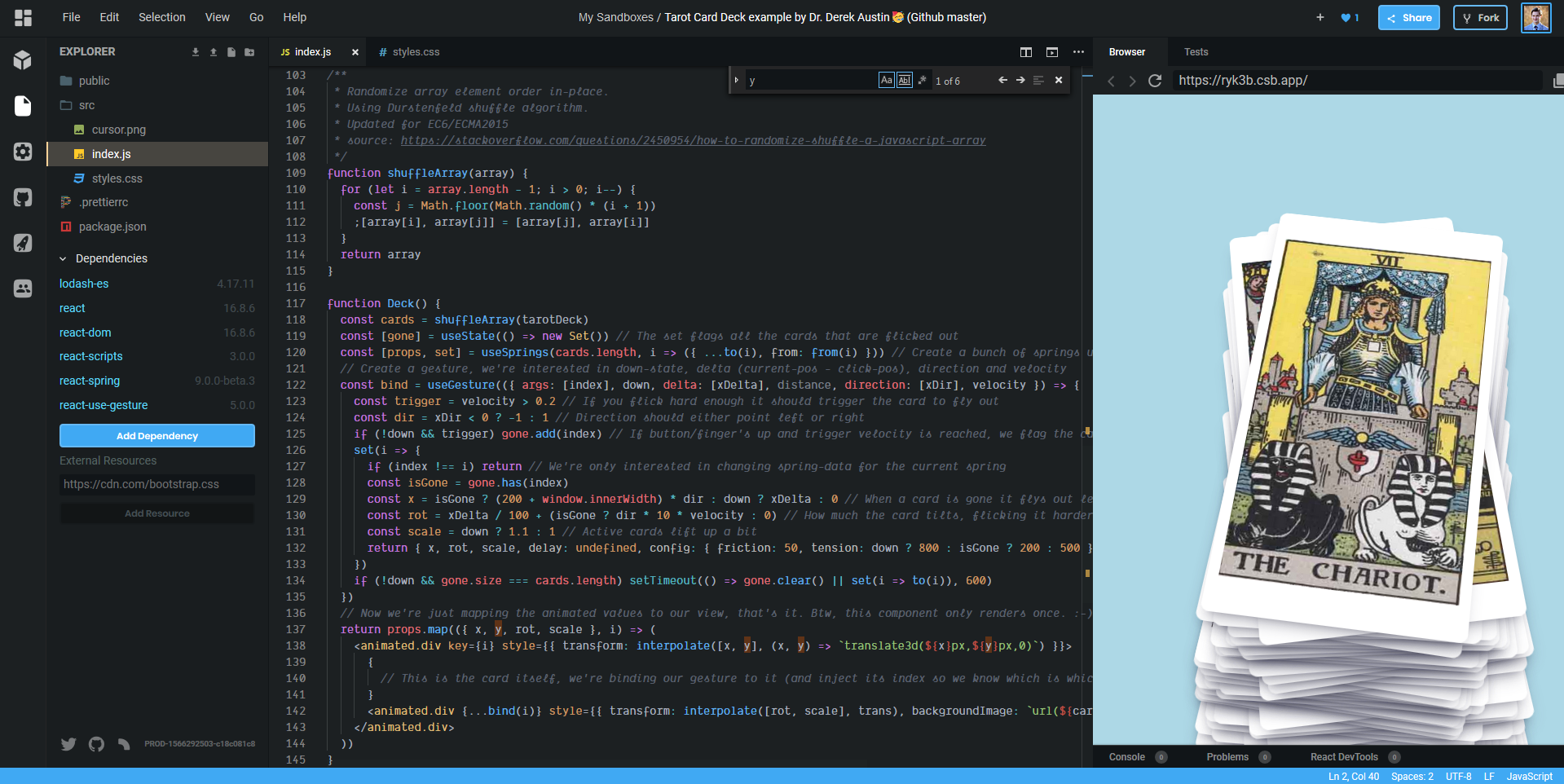
Task: Fork this sandbox
Action: click(1481, 17)
